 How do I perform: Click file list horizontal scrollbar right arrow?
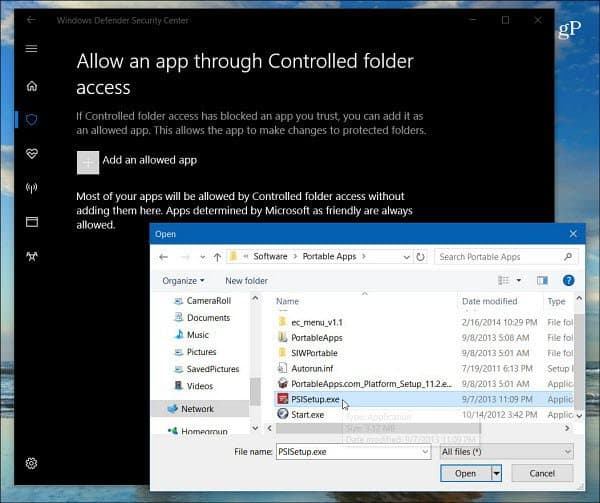[x=567, y=428]
